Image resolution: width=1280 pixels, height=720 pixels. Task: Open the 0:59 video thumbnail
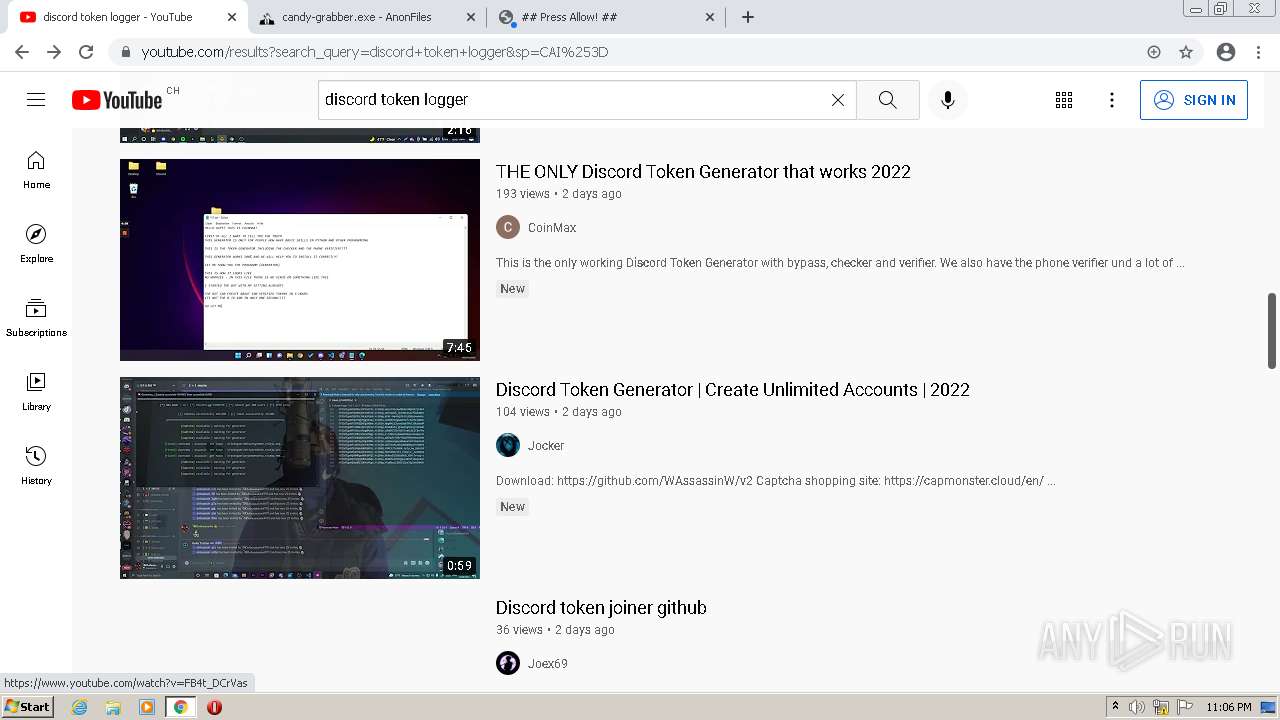click(300, 478)
